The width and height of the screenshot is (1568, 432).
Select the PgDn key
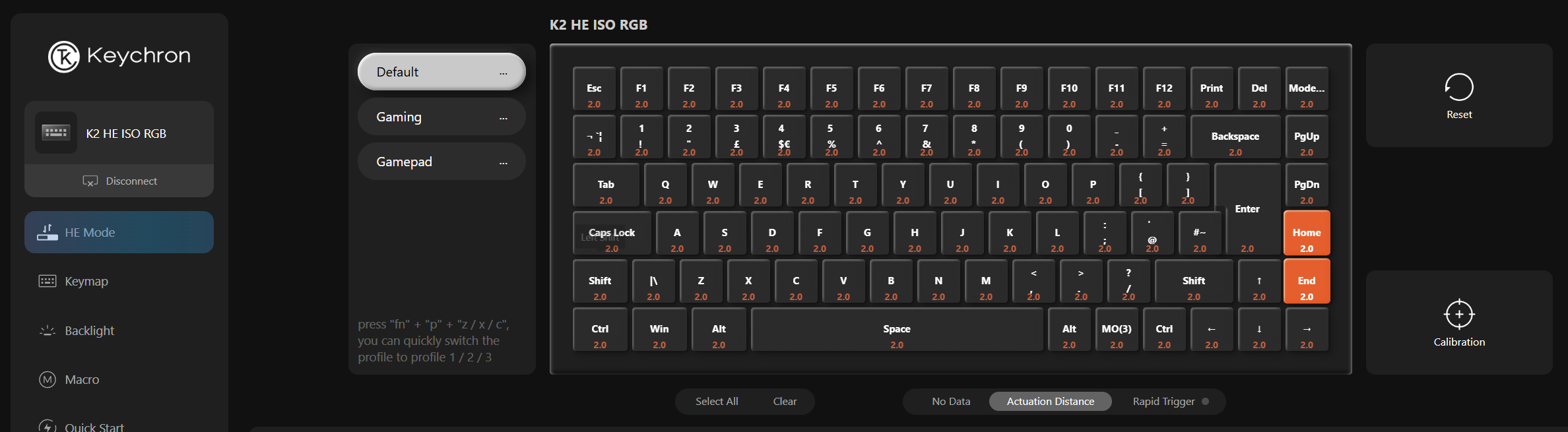pos(1307,185)
